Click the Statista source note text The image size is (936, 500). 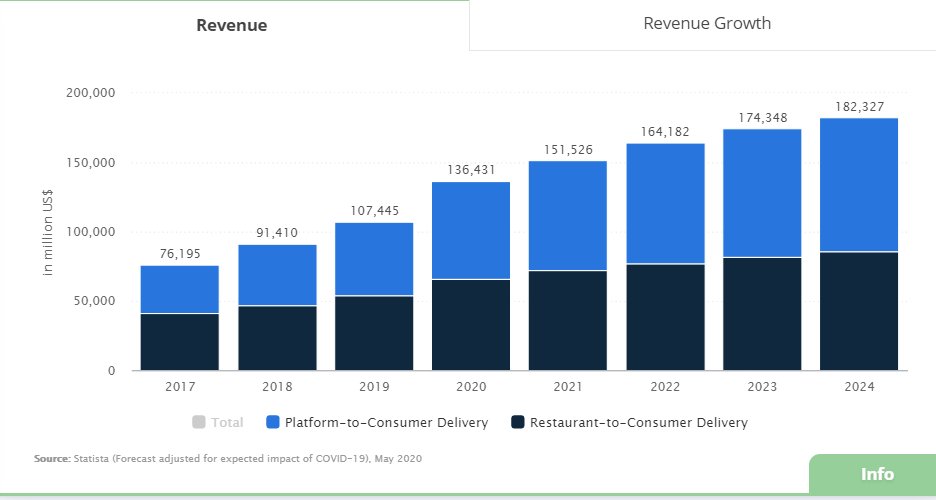(x=228, y=459)
